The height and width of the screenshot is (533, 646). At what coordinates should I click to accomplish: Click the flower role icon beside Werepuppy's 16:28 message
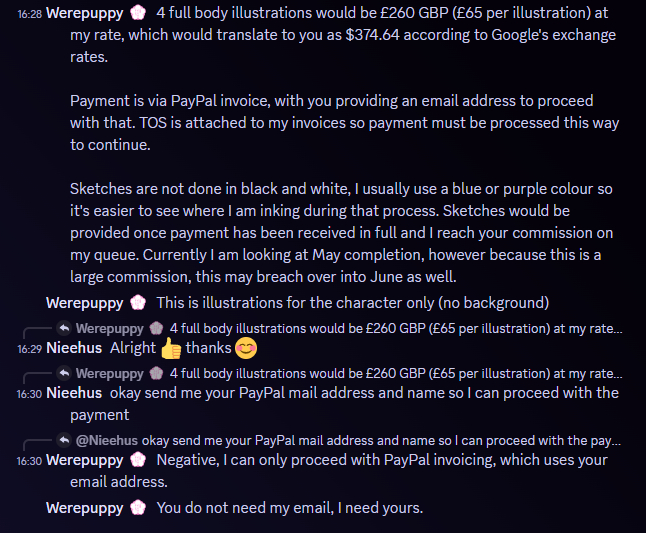click(x=139, y=11)
